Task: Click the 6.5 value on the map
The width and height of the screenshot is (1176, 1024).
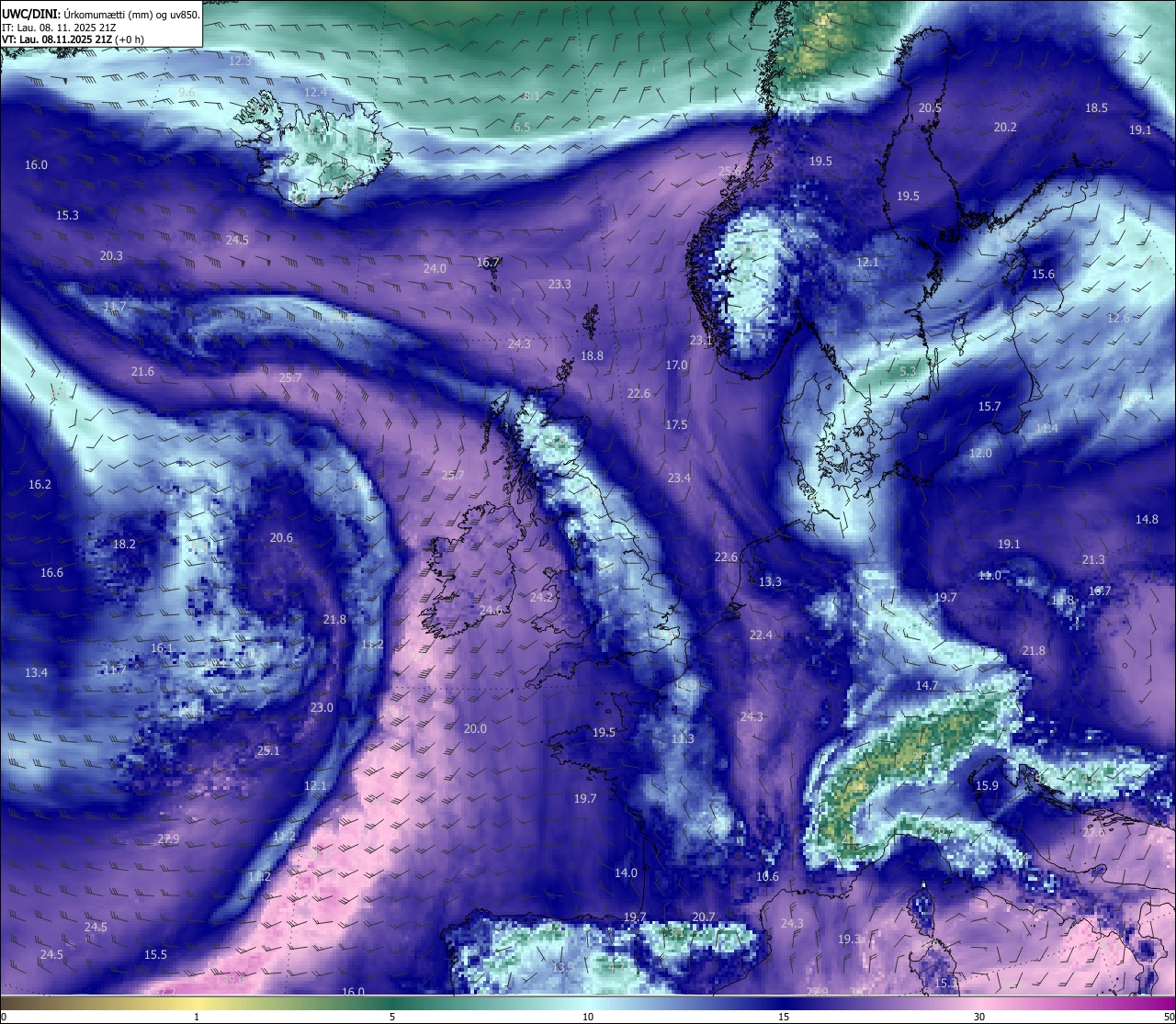Action: click(x=522, y=128)
